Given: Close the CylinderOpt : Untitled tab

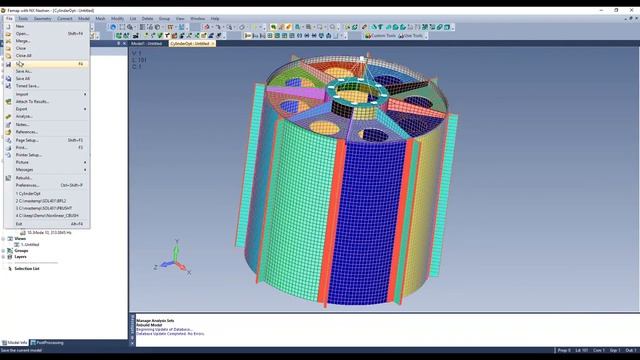Looking at the screenshot, I should coord(212,43).
